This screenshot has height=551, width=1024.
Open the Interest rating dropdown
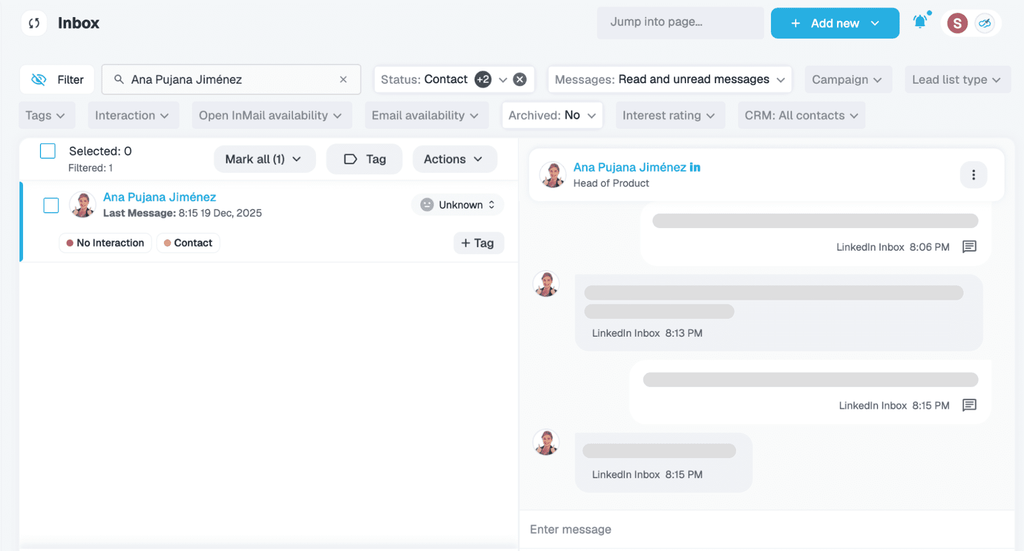coord(669,116)
